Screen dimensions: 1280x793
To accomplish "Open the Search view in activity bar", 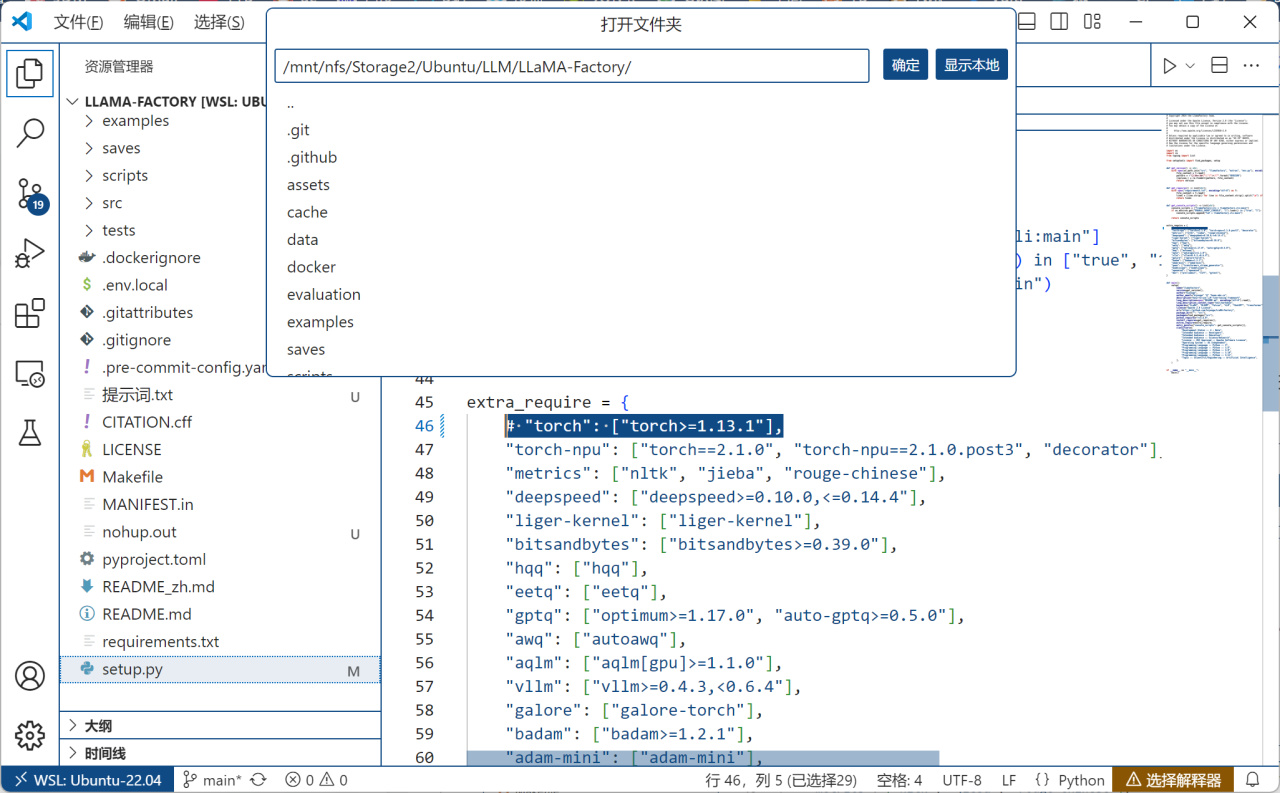I will pyautogui.click(x=30, y=133).
